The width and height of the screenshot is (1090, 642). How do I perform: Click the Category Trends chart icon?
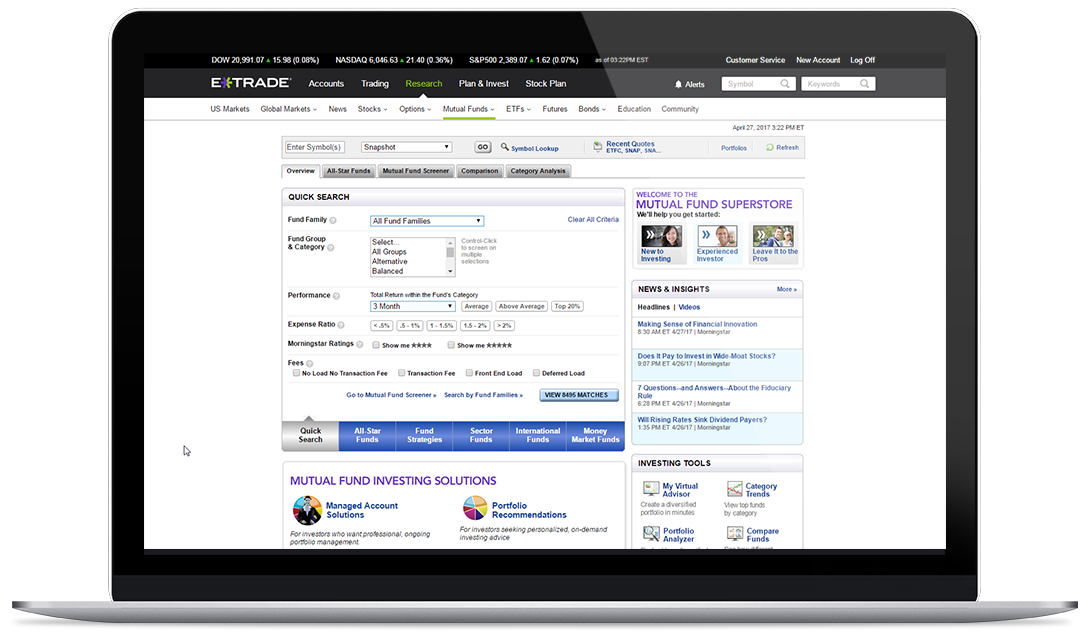click(x=735, y=488)
